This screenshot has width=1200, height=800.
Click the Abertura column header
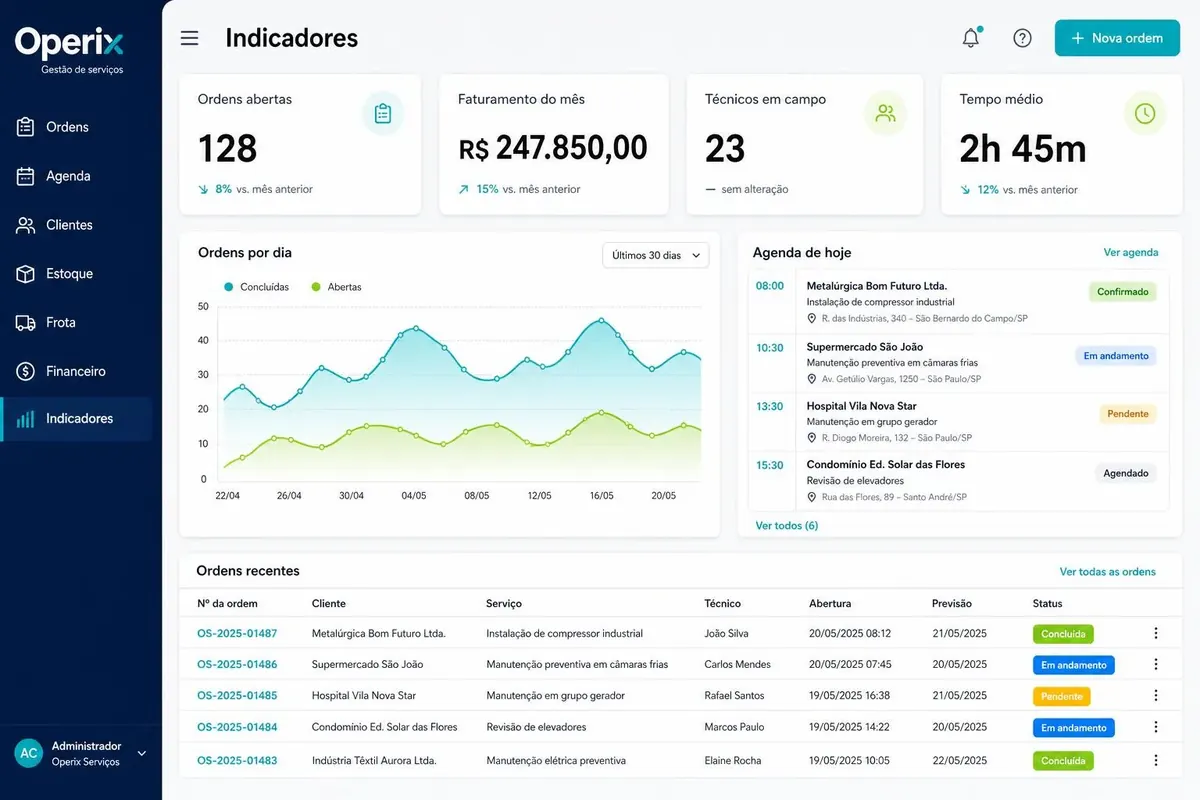point(830,603)
